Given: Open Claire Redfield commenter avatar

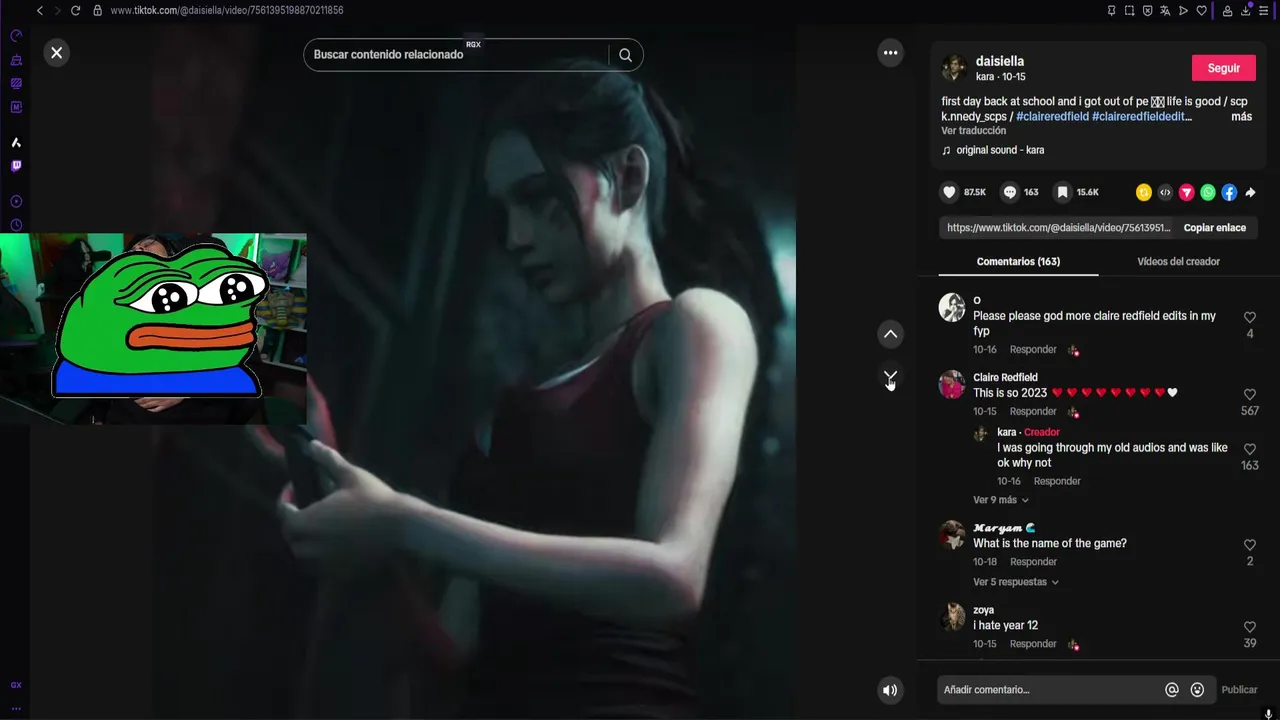Looking at the screenshot, I should click(952, 385).
